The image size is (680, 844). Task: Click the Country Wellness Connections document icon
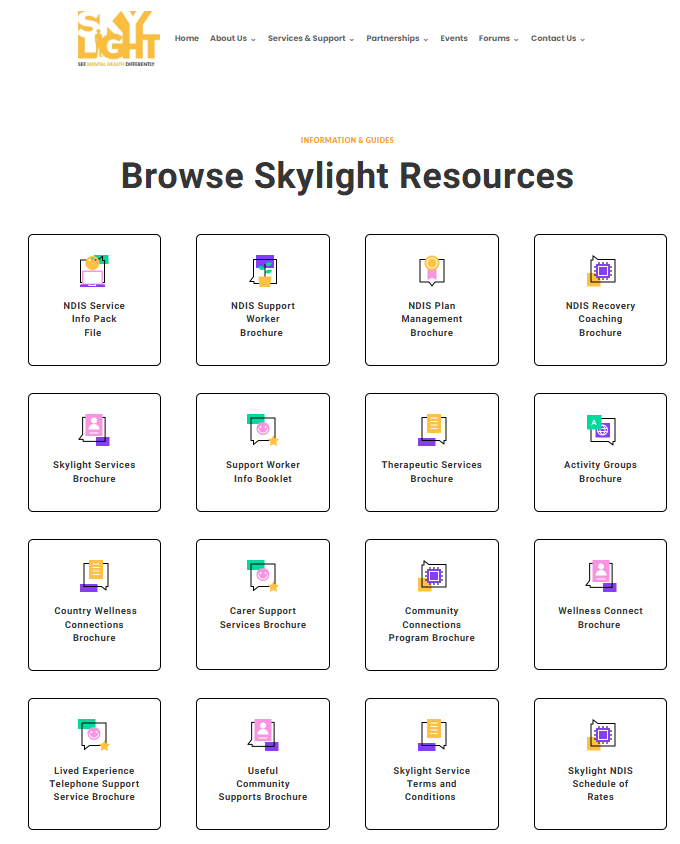click(94, 575)
